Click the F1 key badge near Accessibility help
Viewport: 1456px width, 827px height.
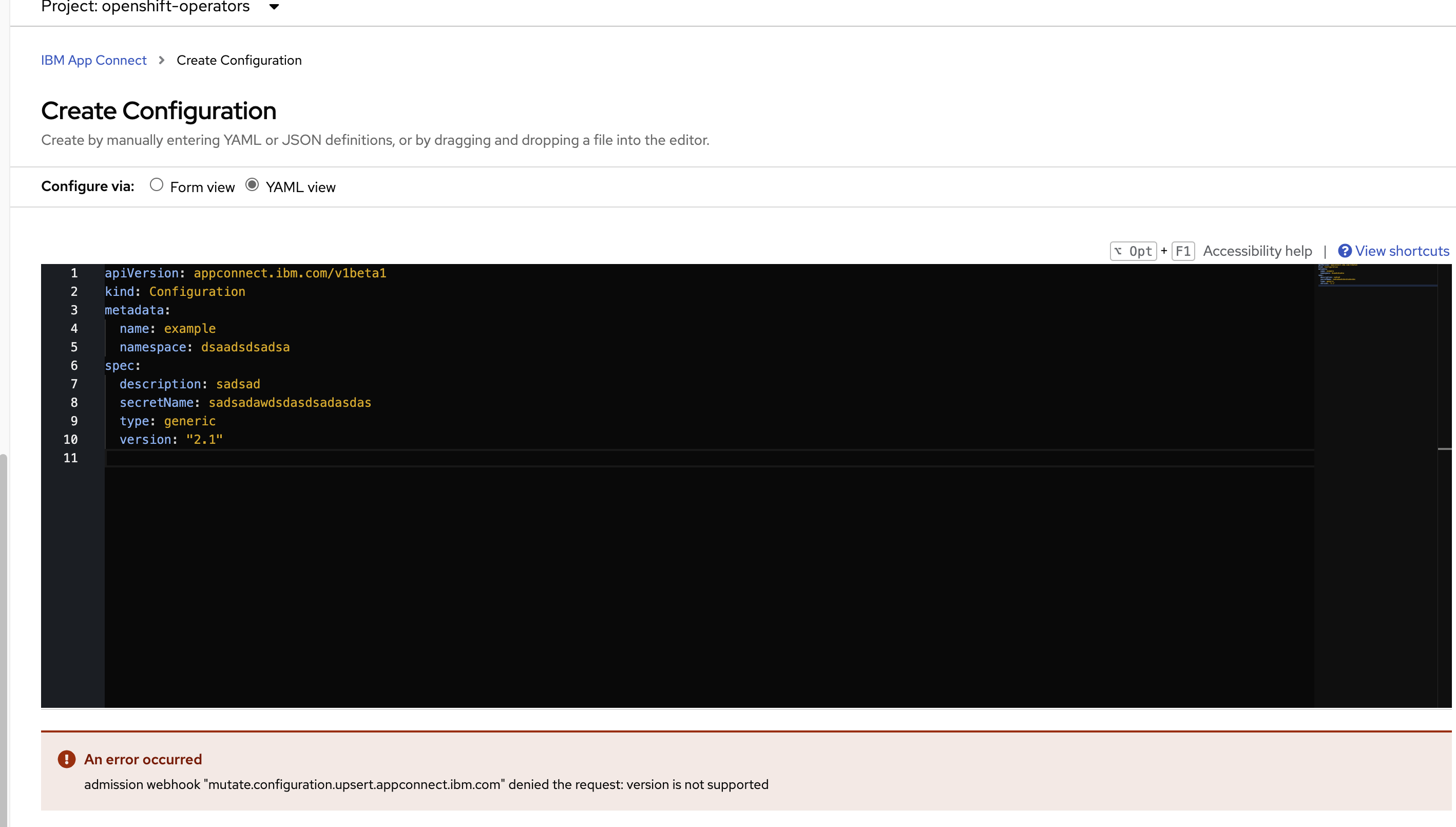tap(1183, 251)
